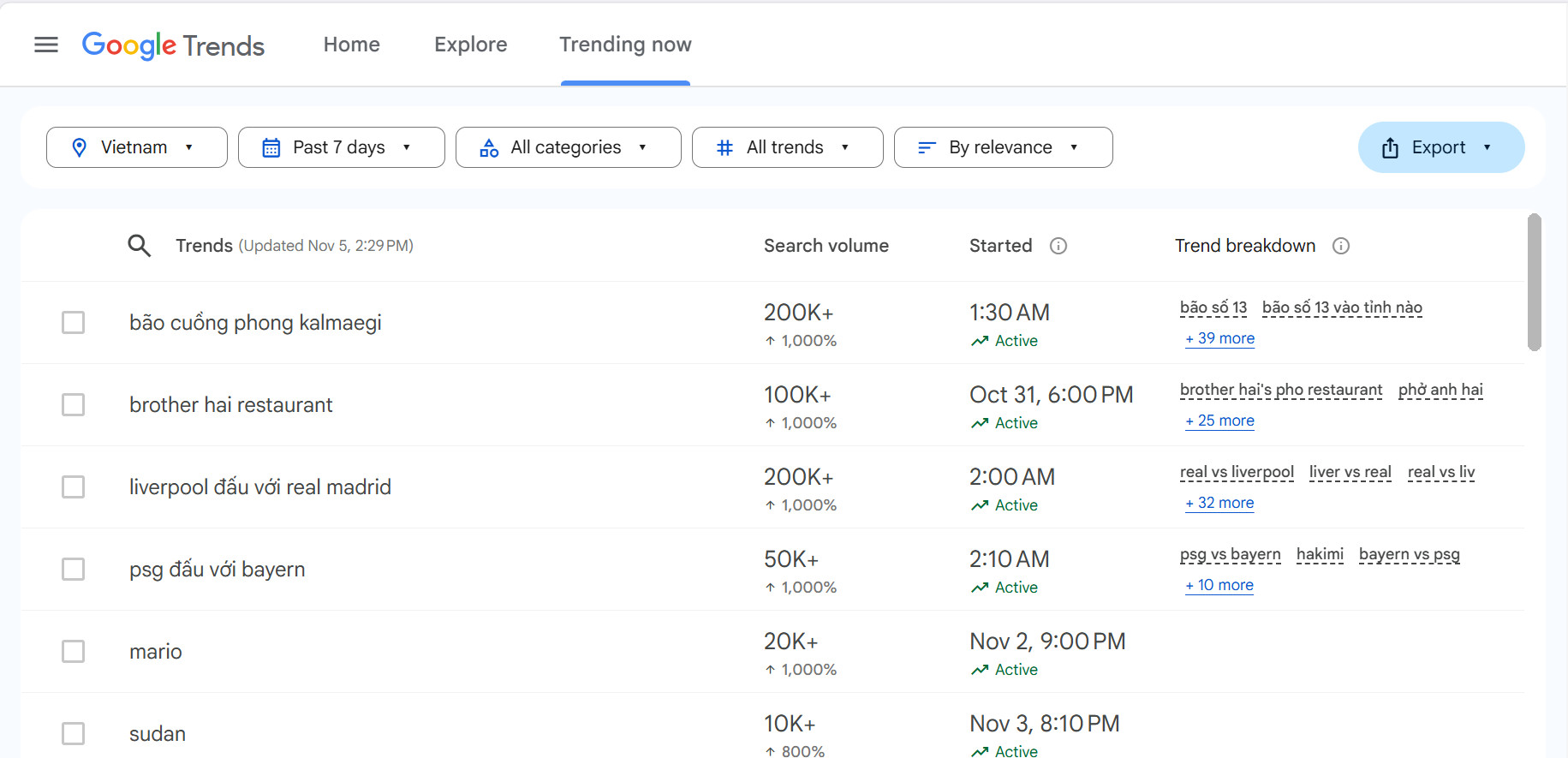Click the vertical scrollbar of the trends list

1534,283
